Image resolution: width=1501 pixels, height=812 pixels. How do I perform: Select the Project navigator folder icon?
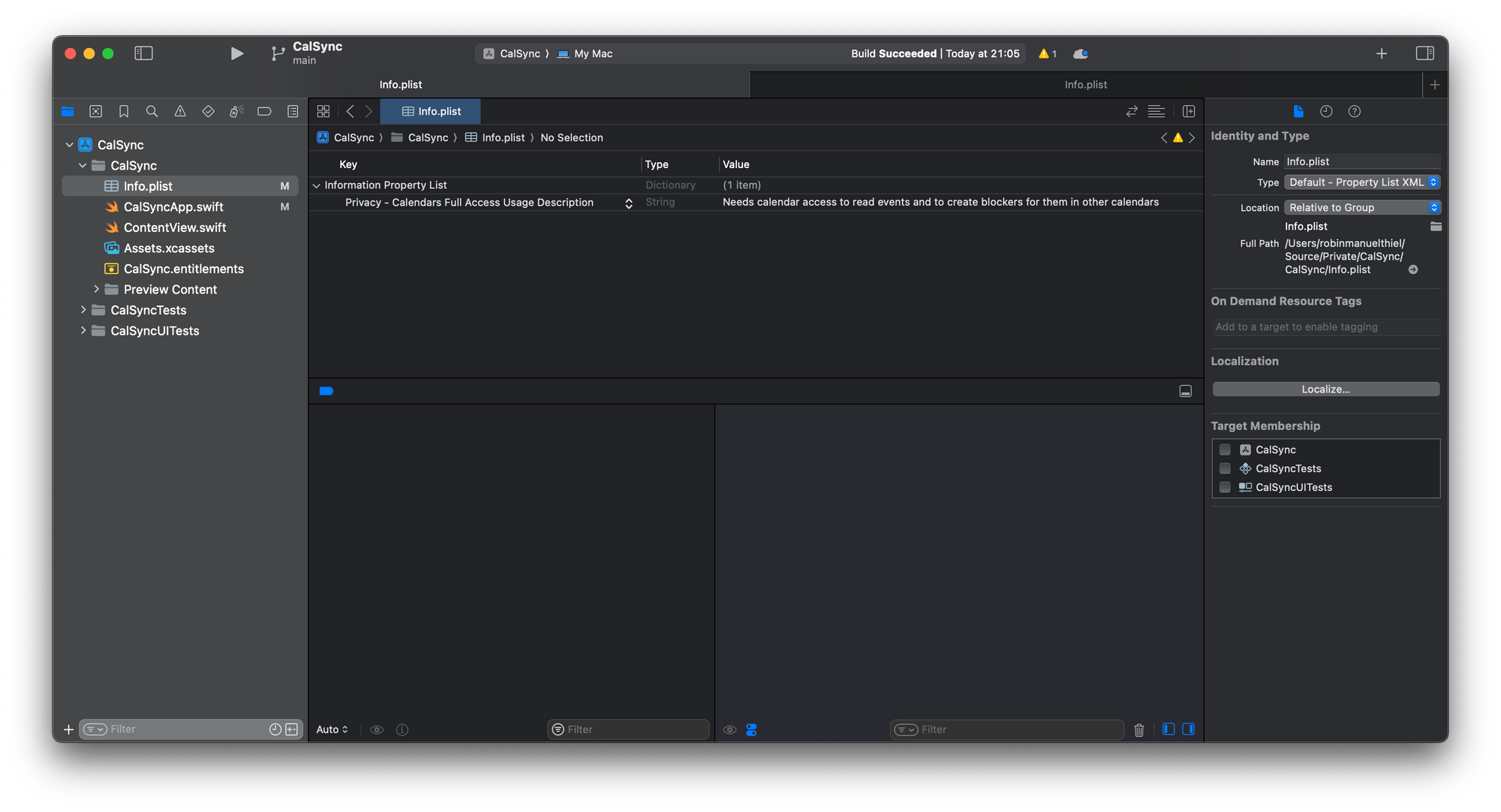tap(68, 111)
